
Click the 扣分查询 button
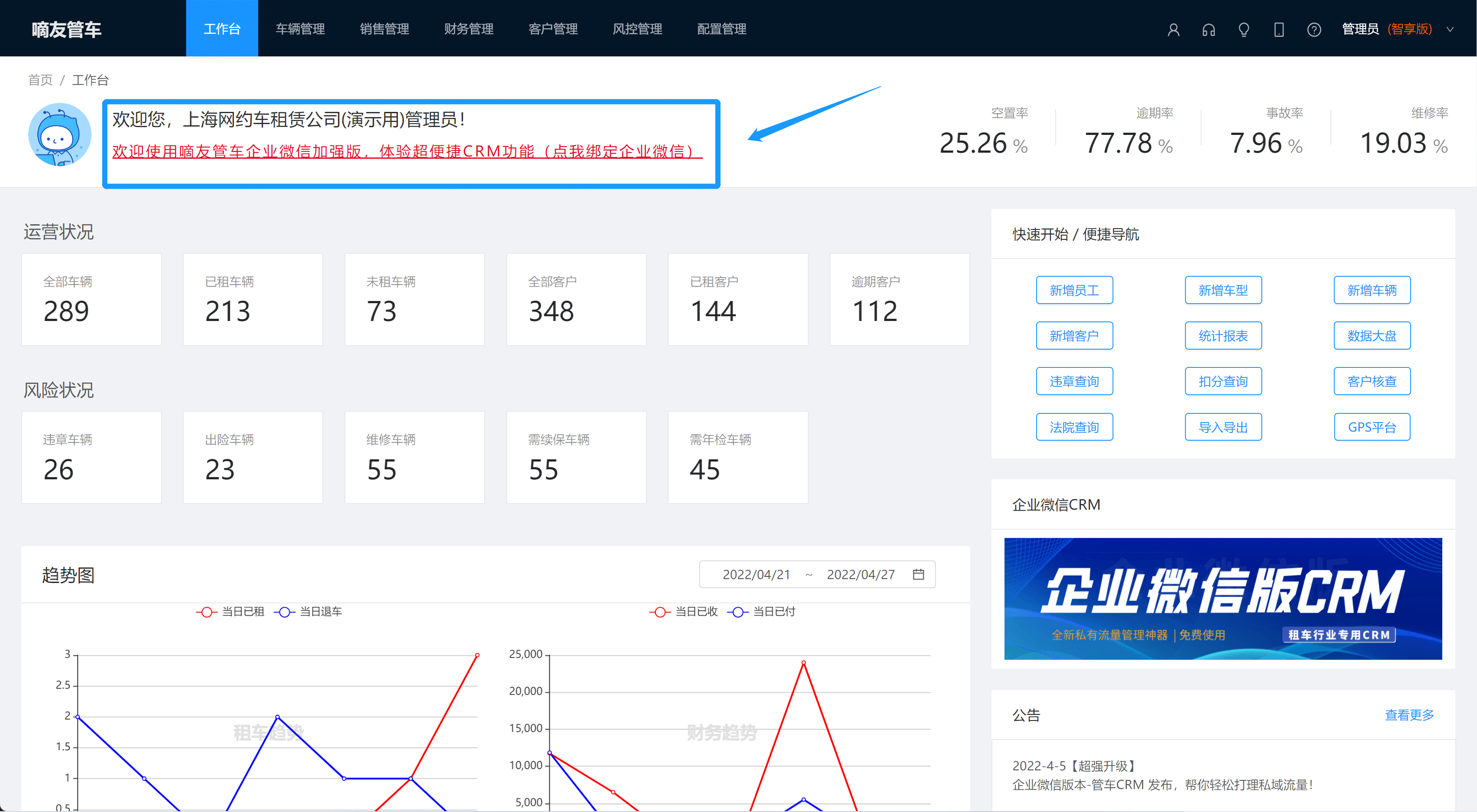click(x=1223, y=381)
